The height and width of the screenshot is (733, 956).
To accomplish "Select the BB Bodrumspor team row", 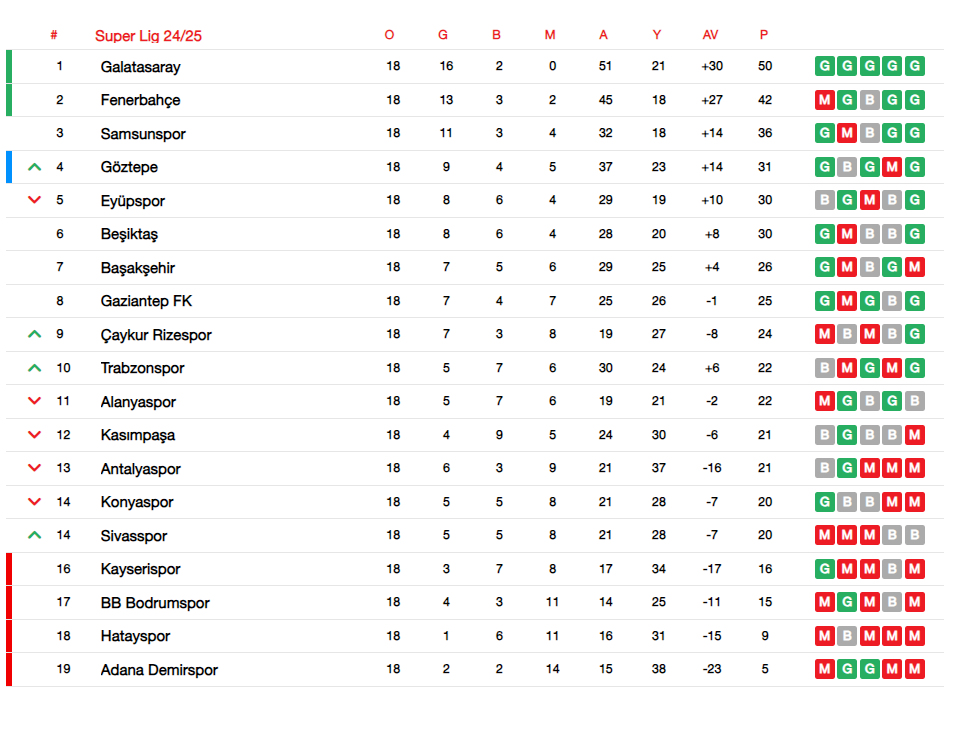I will tap(475, 602).
